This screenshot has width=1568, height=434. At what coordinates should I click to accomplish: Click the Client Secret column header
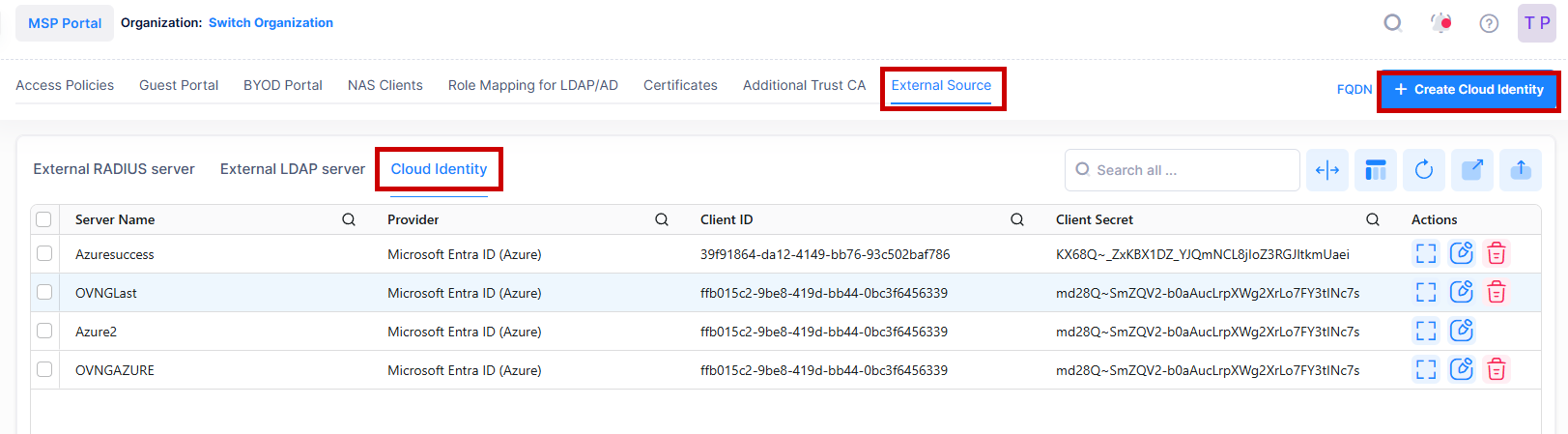click(x=1095, y=219)
